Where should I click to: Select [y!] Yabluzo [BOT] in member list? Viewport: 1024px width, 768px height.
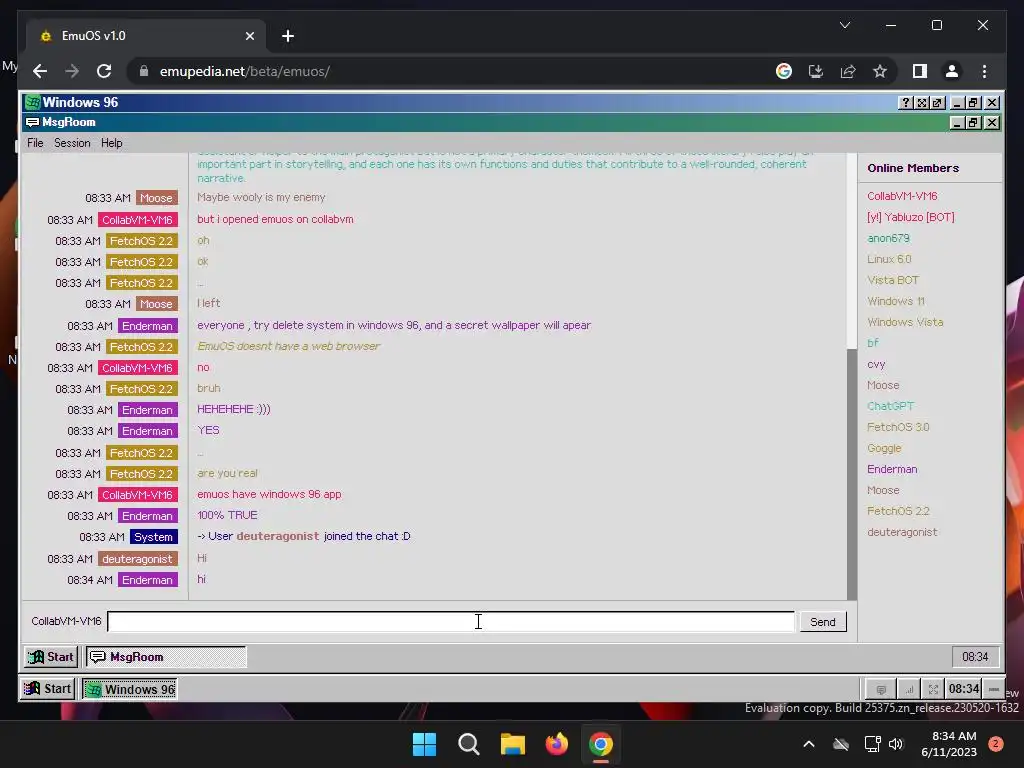pos(910,217)
